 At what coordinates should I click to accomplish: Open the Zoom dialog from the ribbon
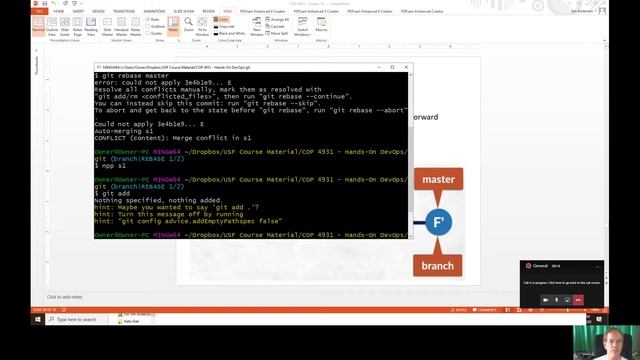pos(189,24)
